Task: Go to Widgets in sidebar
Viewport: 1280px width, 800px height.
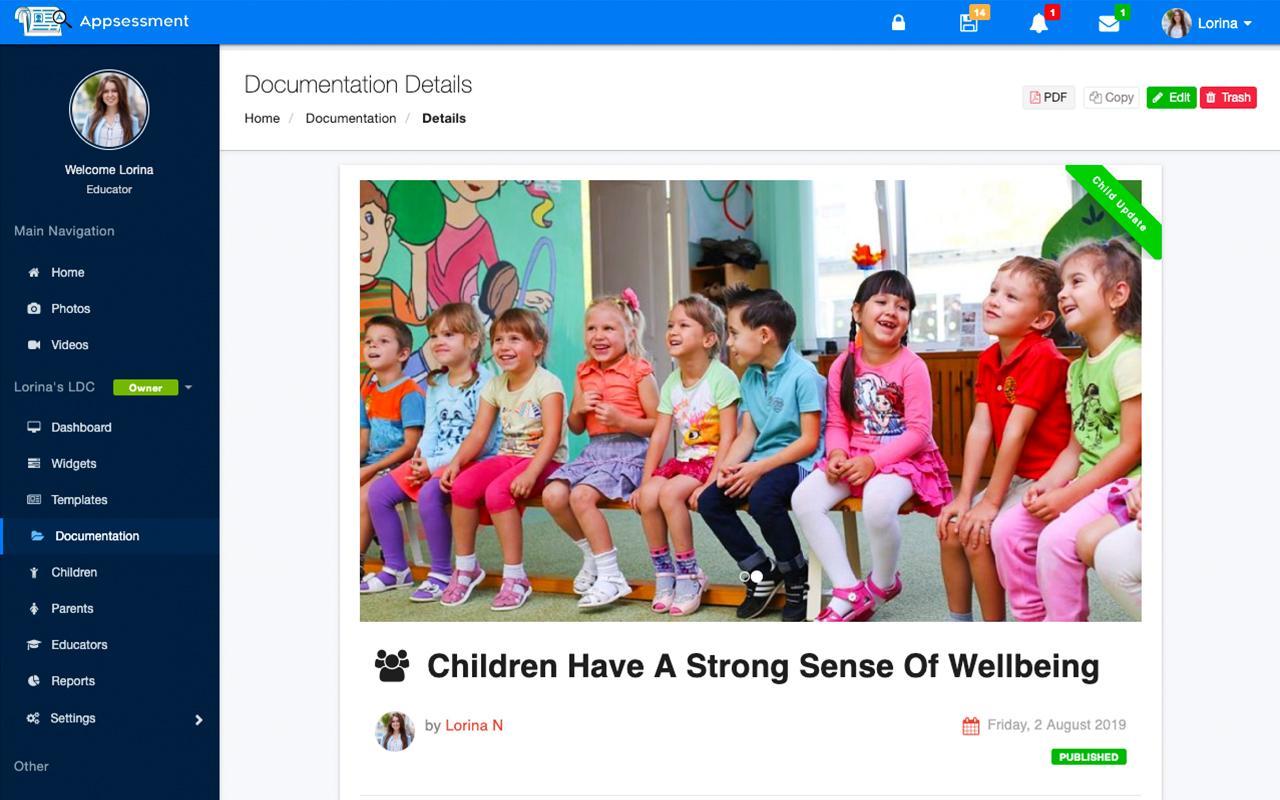Action: (x=74, y=463)
